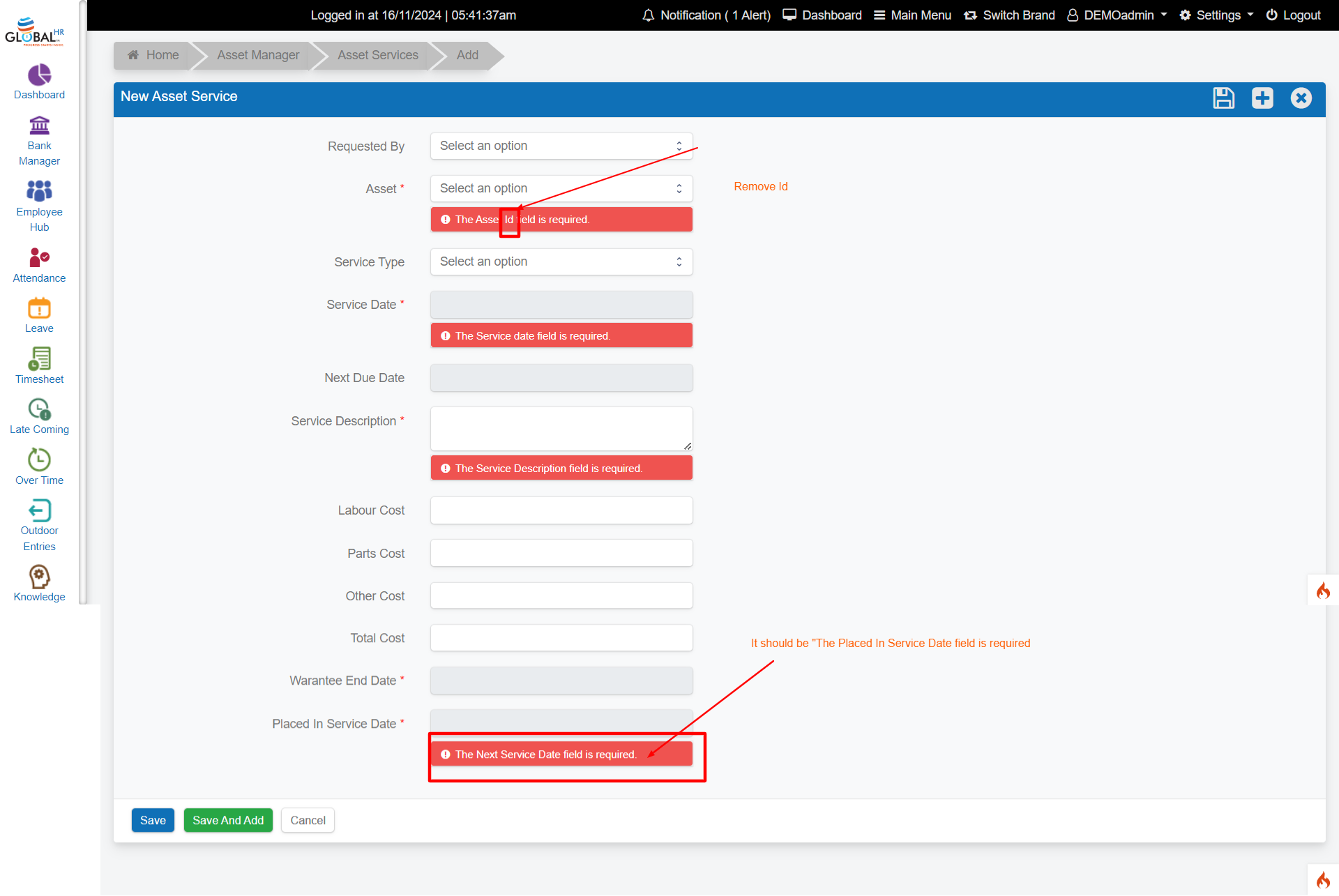Click the Service Description text area

(x=561, y=428)
